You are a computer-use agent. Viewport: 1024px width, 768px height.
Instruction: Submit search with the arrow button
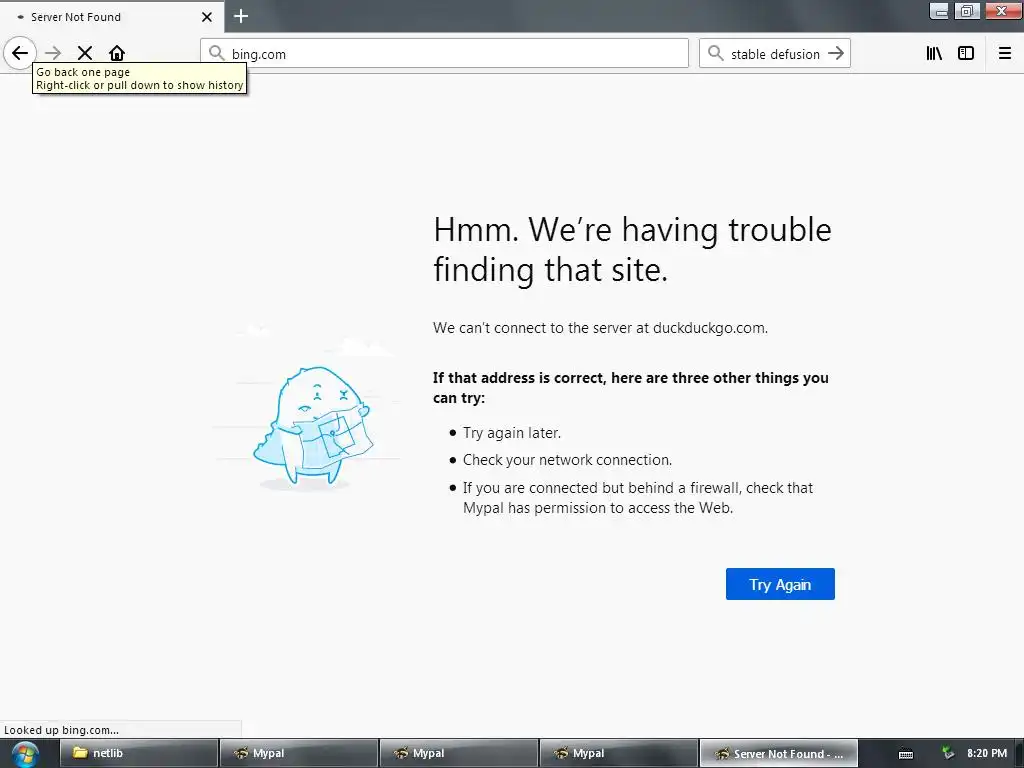click(x=836, y=54)
